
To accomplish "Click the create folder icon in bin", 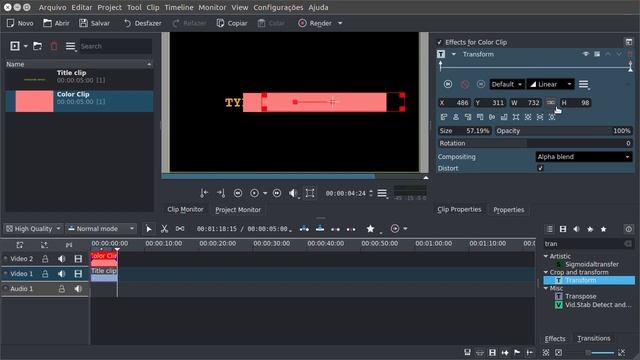I will tap(38, 46).
